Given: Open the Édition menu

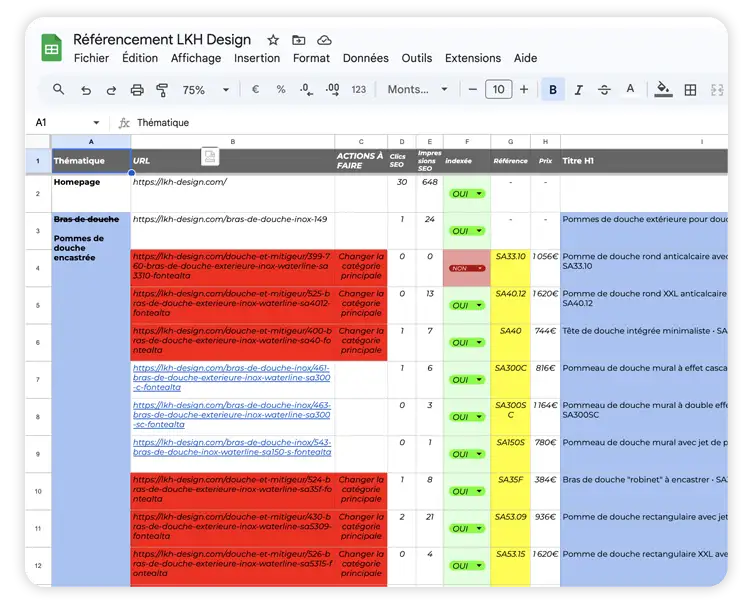Looking at the screenshot, I should [140, 58].
